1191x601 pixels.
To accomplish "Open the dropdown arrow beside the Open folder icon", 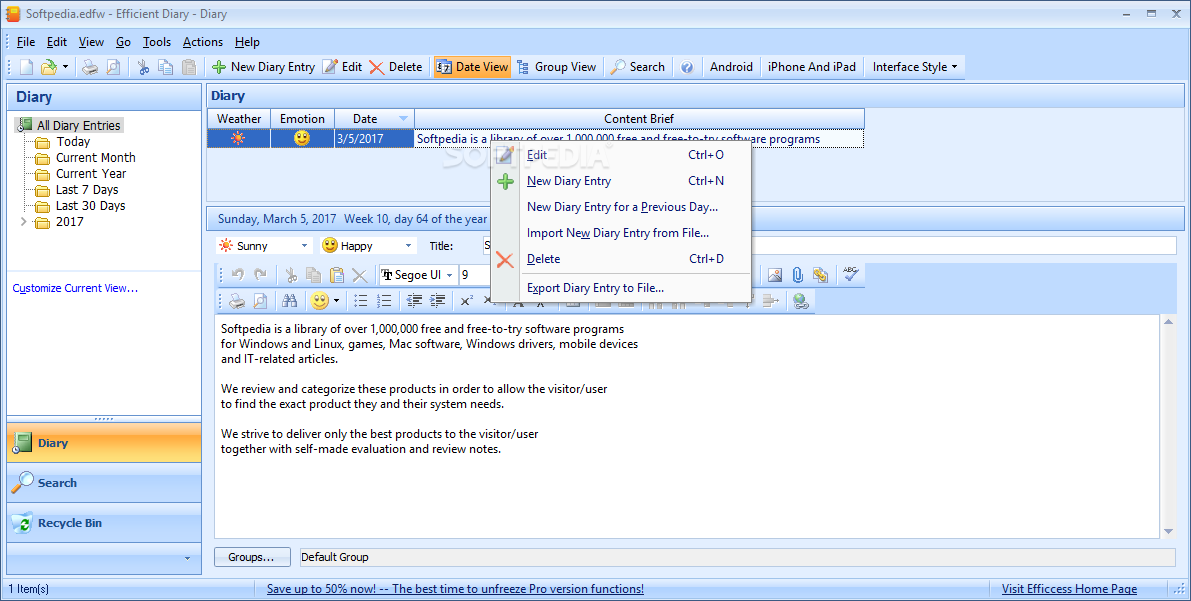I will point(65,67).
